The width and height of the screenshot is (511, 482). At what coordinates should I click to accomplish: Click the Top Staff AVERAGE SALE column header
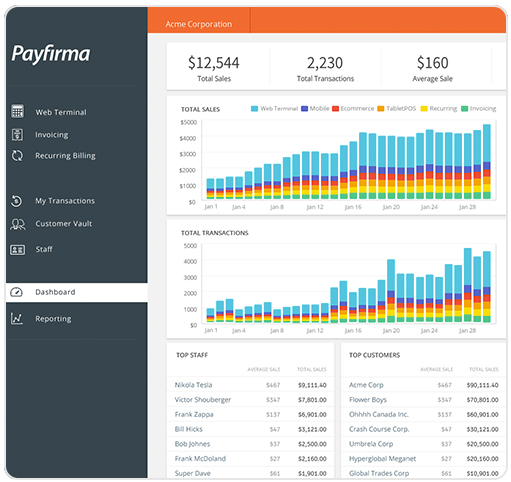(264, 369)
